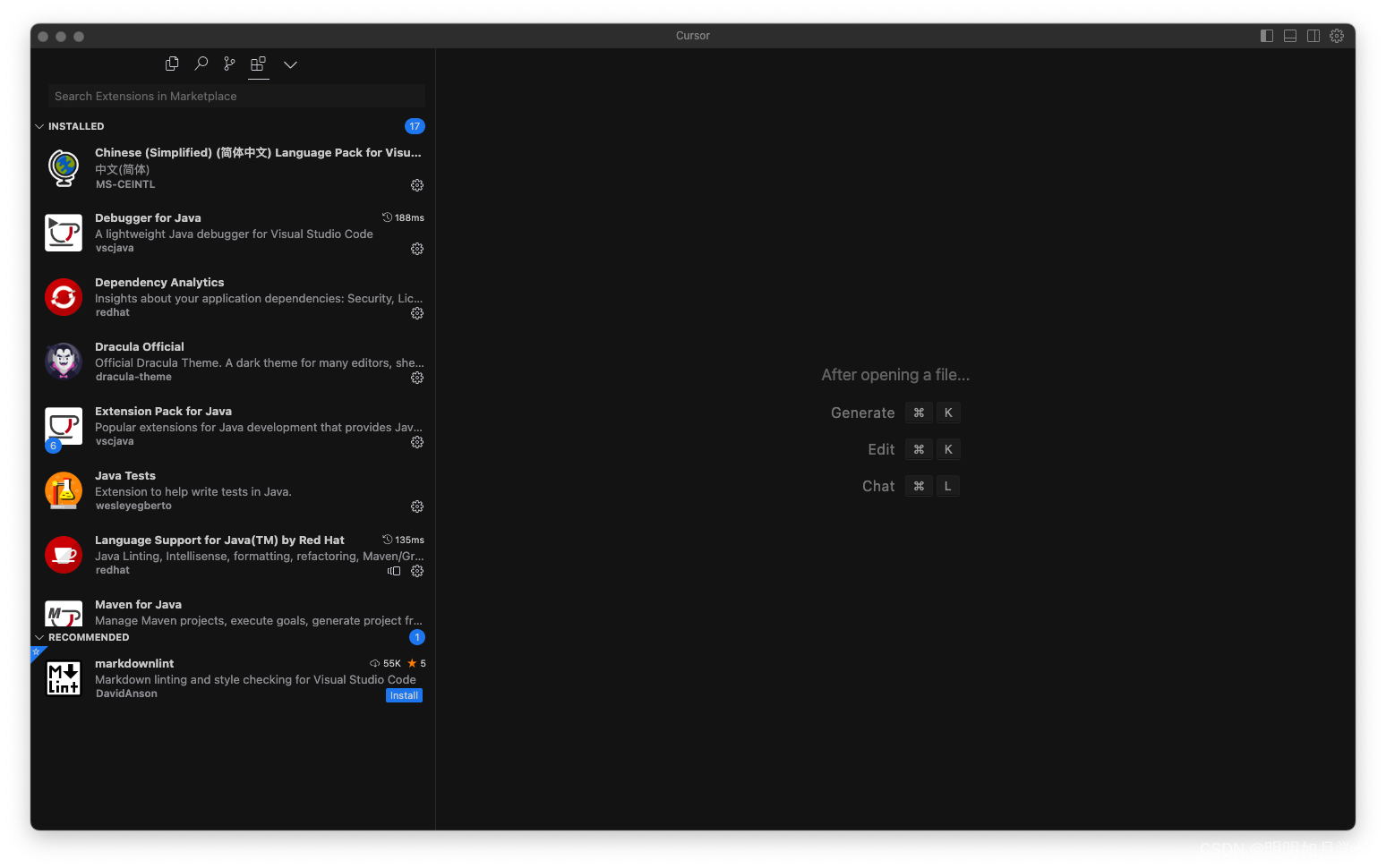The image size is (1386, 868).
Task: Toggle the right side panel layout icon
Action: (1313, 36)
